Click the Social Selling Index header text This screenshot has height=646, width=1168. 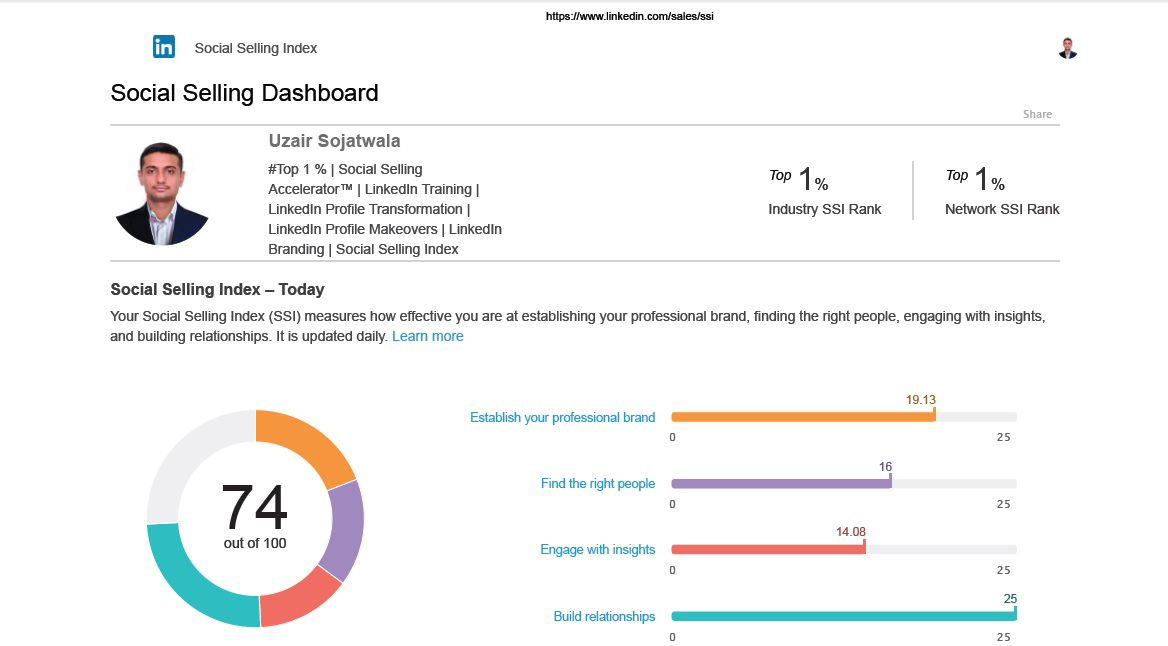(x=256, y=48)
